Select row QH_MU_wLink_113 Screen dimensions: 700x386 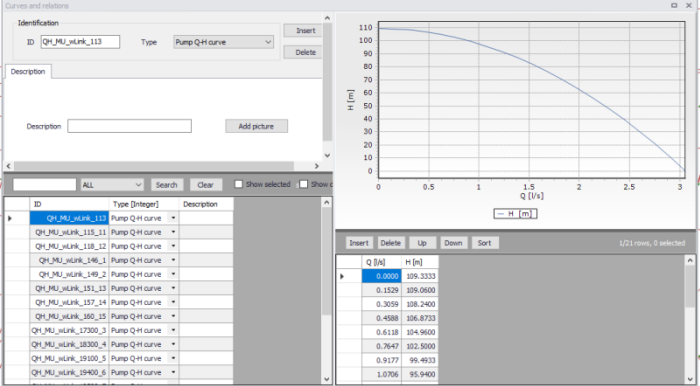70,218
